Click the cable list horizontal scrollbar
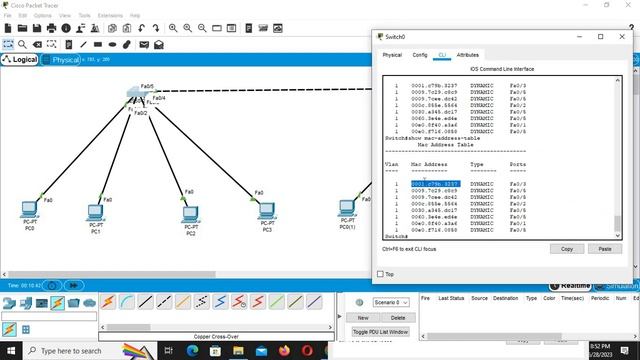The image size is (640, 360). [128, 327]
